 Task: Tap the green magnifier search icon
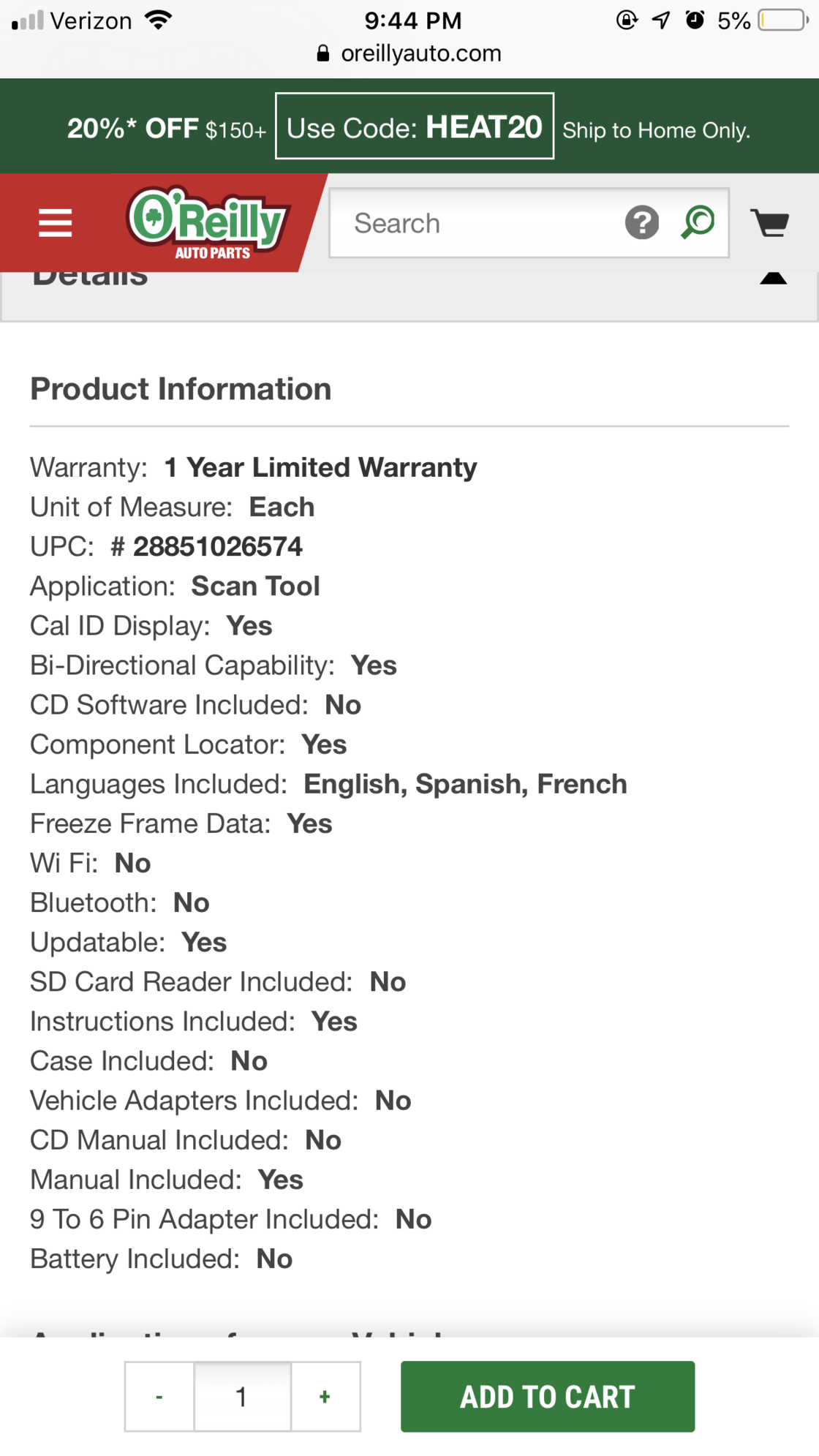[x=698, y=222]
